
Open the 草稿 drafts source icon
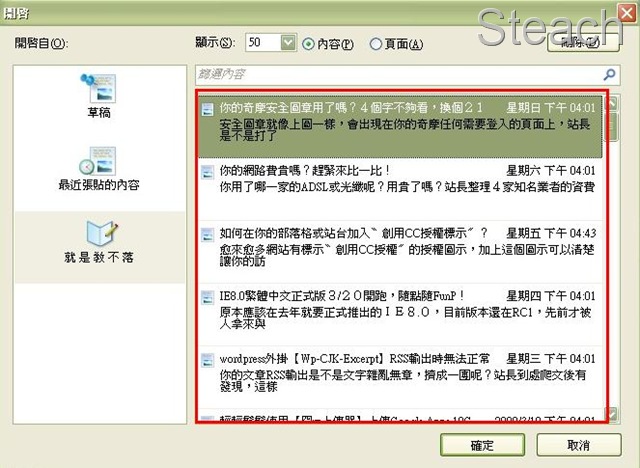coord(99,88)
